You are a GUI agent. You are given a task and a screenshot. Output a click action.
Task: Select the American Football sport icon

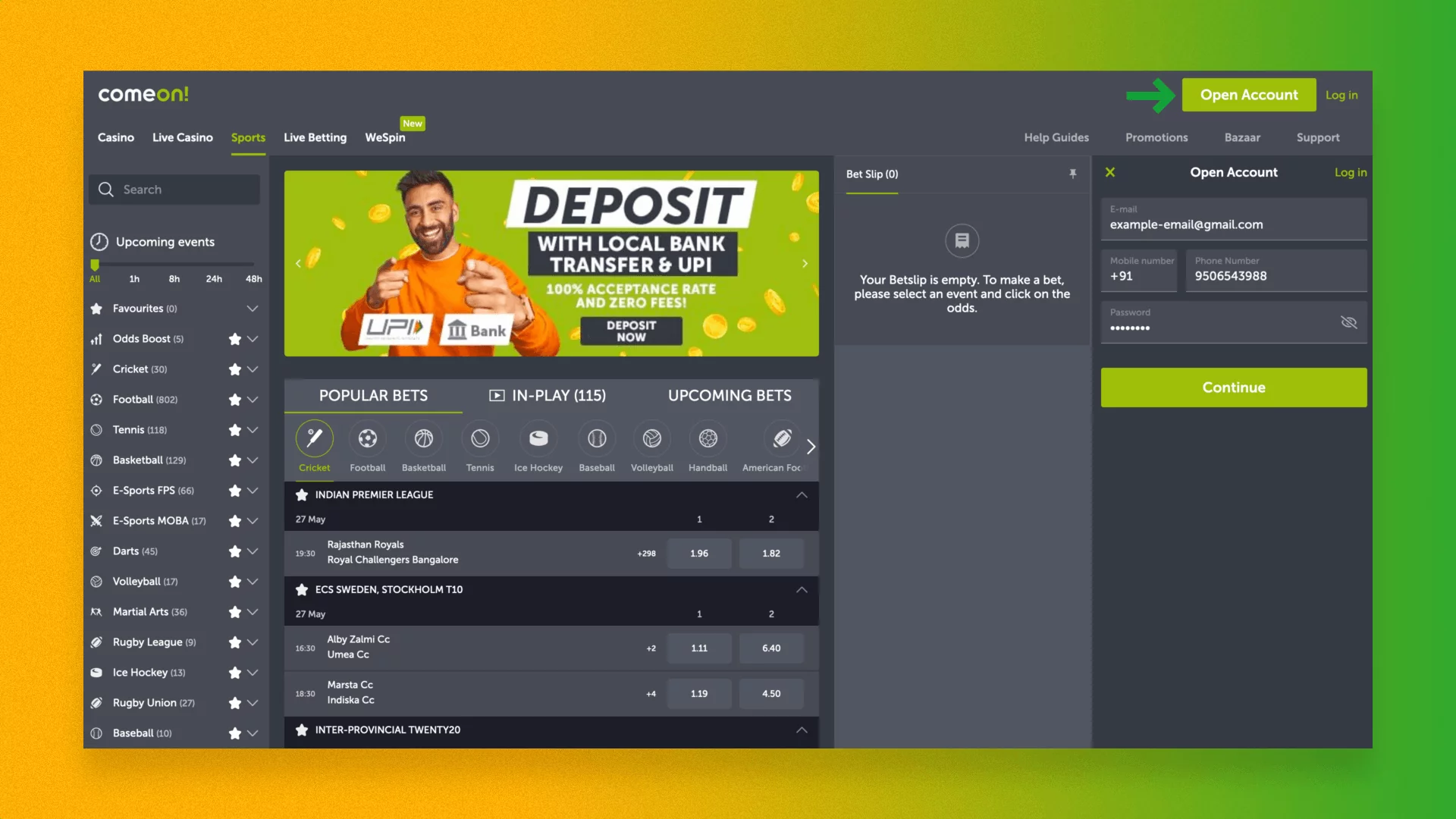(782, 438)
